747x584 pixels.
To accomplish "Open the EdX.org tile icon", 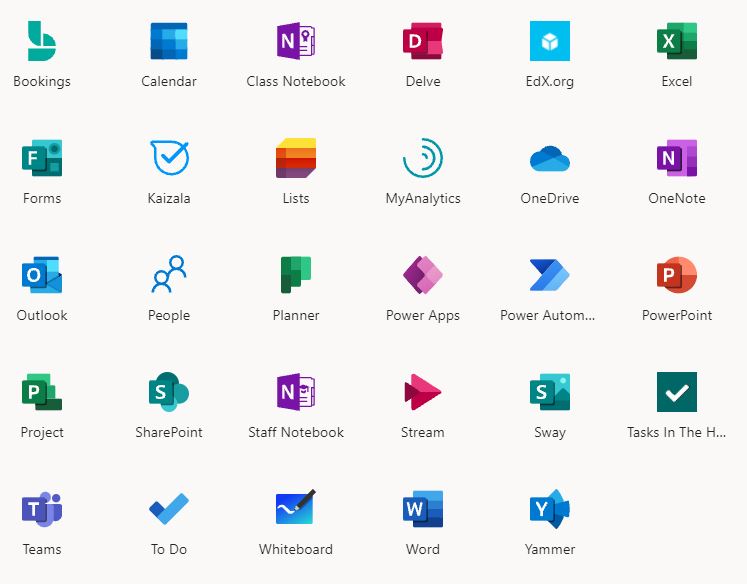I will click(x=550, y=41).
